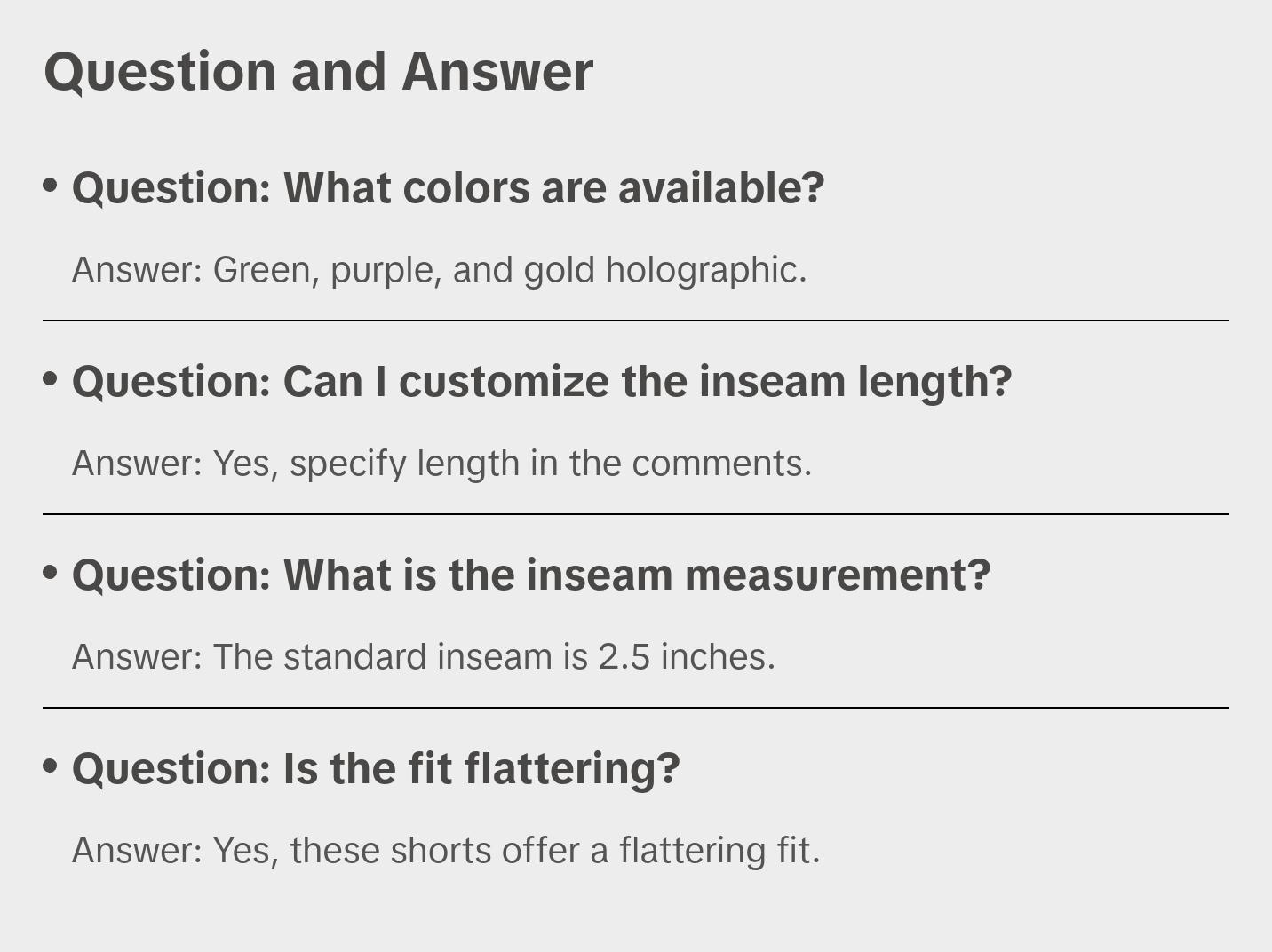Select the "Is the fit flattering?" question

click(375, 769)
